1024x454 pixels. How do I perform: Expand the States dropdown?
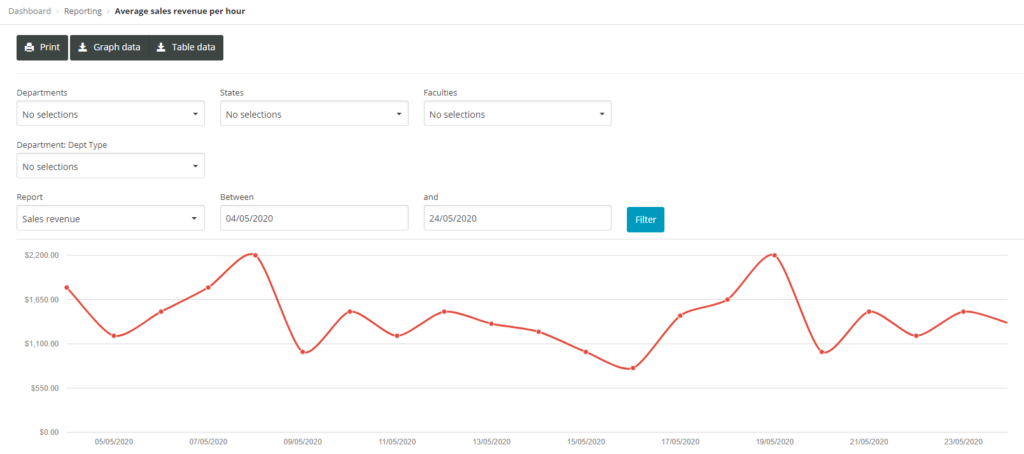tap(314, 114)
